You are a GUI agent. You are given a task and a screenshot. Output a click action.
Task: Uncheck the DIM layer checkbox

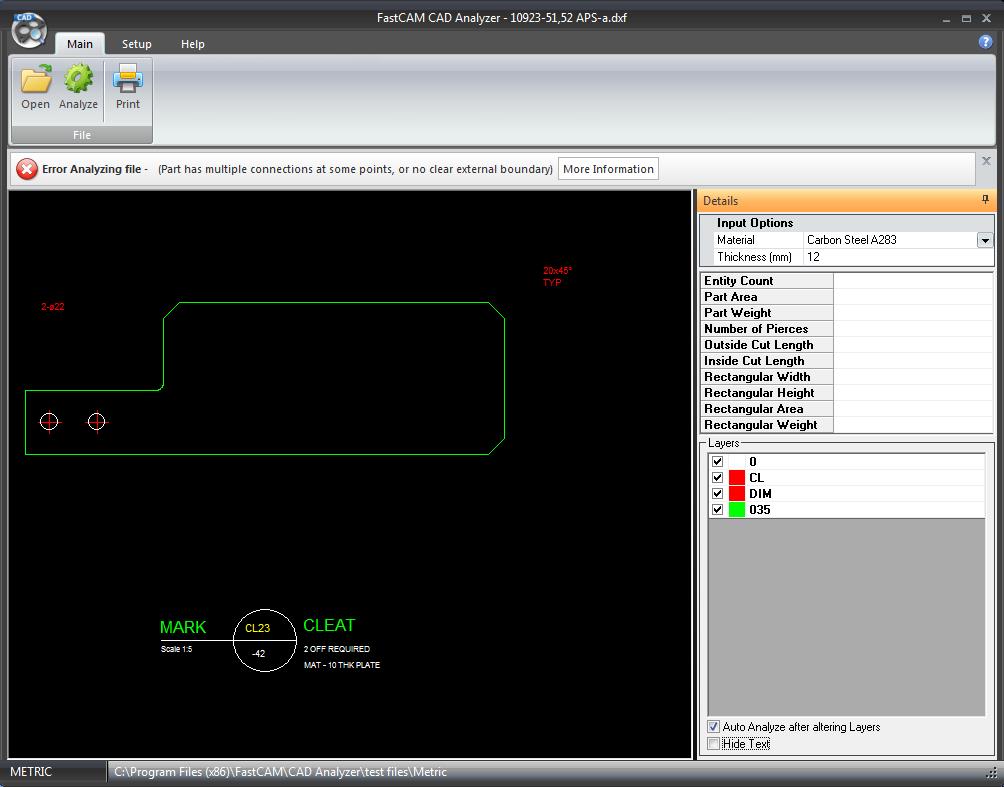coord(717,493)
